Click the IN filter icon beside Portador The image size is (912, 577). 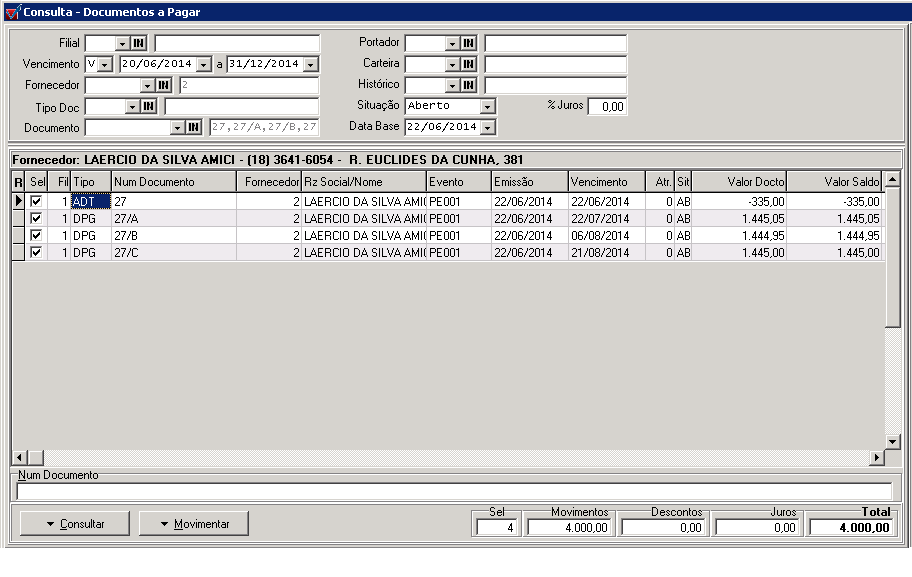(468, 43)
